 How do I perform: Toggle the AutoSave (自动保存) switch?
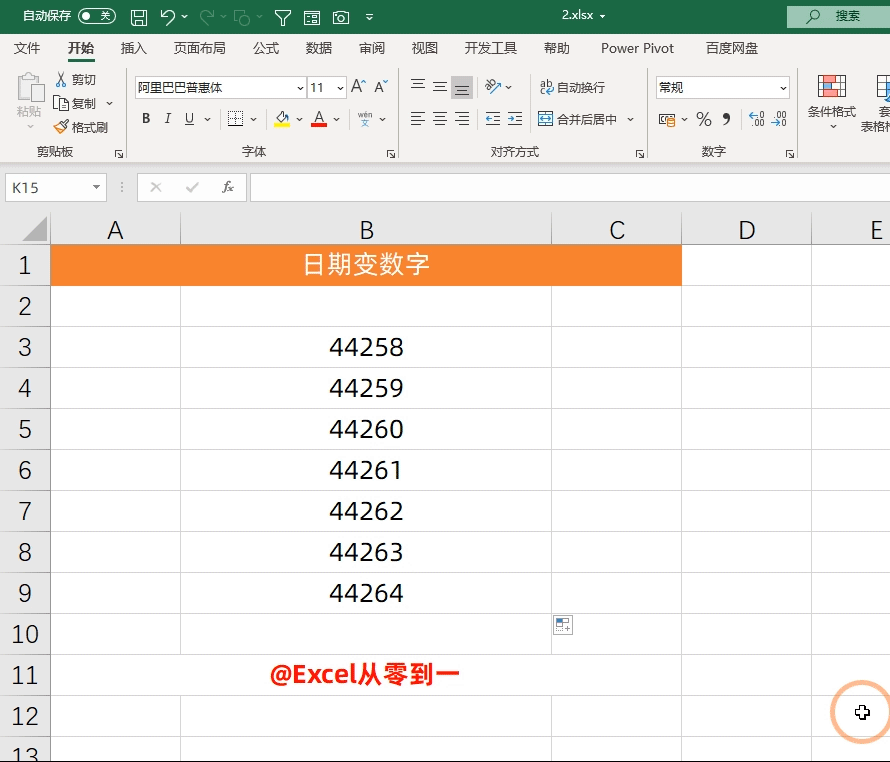click(x=97, y=16)
